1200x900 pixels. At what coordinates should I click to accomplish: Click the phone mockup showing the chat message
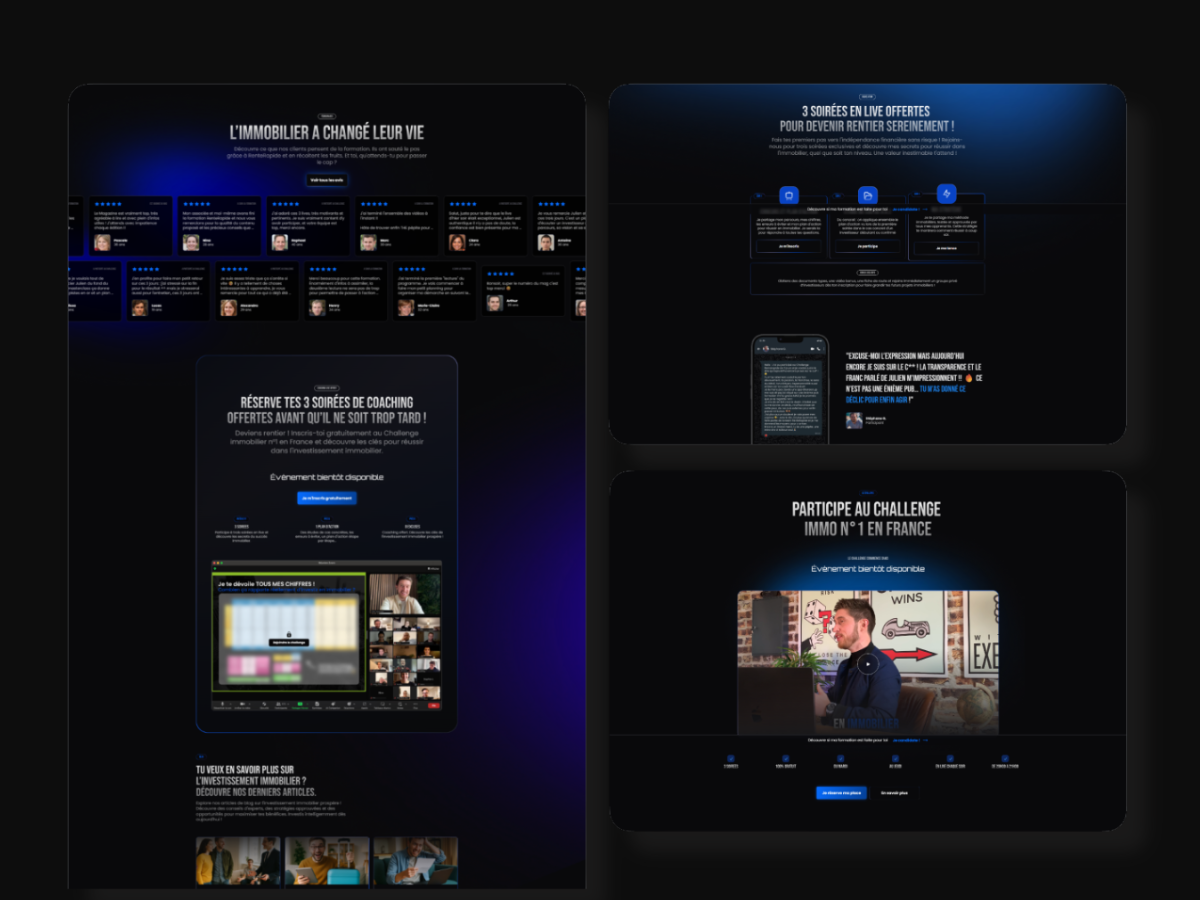[790, 388]
